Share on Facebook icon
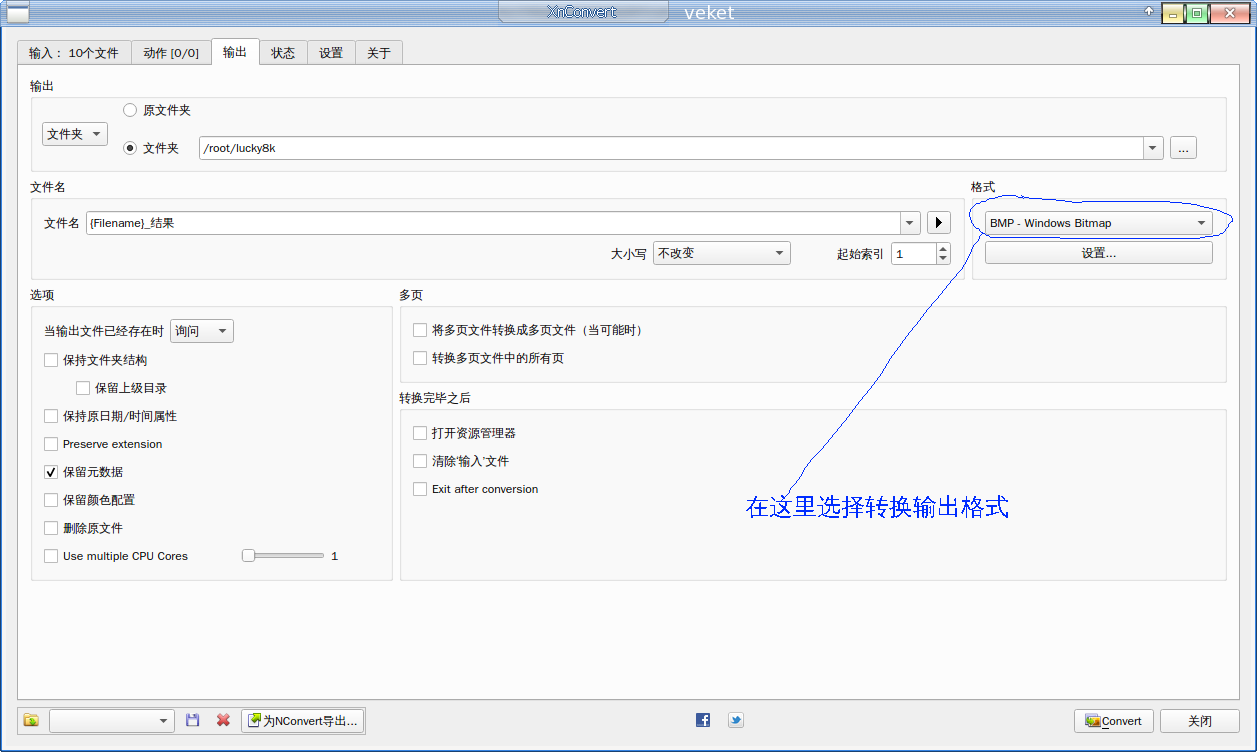This screenshot has height=752, width=1257. pyautogui.click(x=703, y=720)
